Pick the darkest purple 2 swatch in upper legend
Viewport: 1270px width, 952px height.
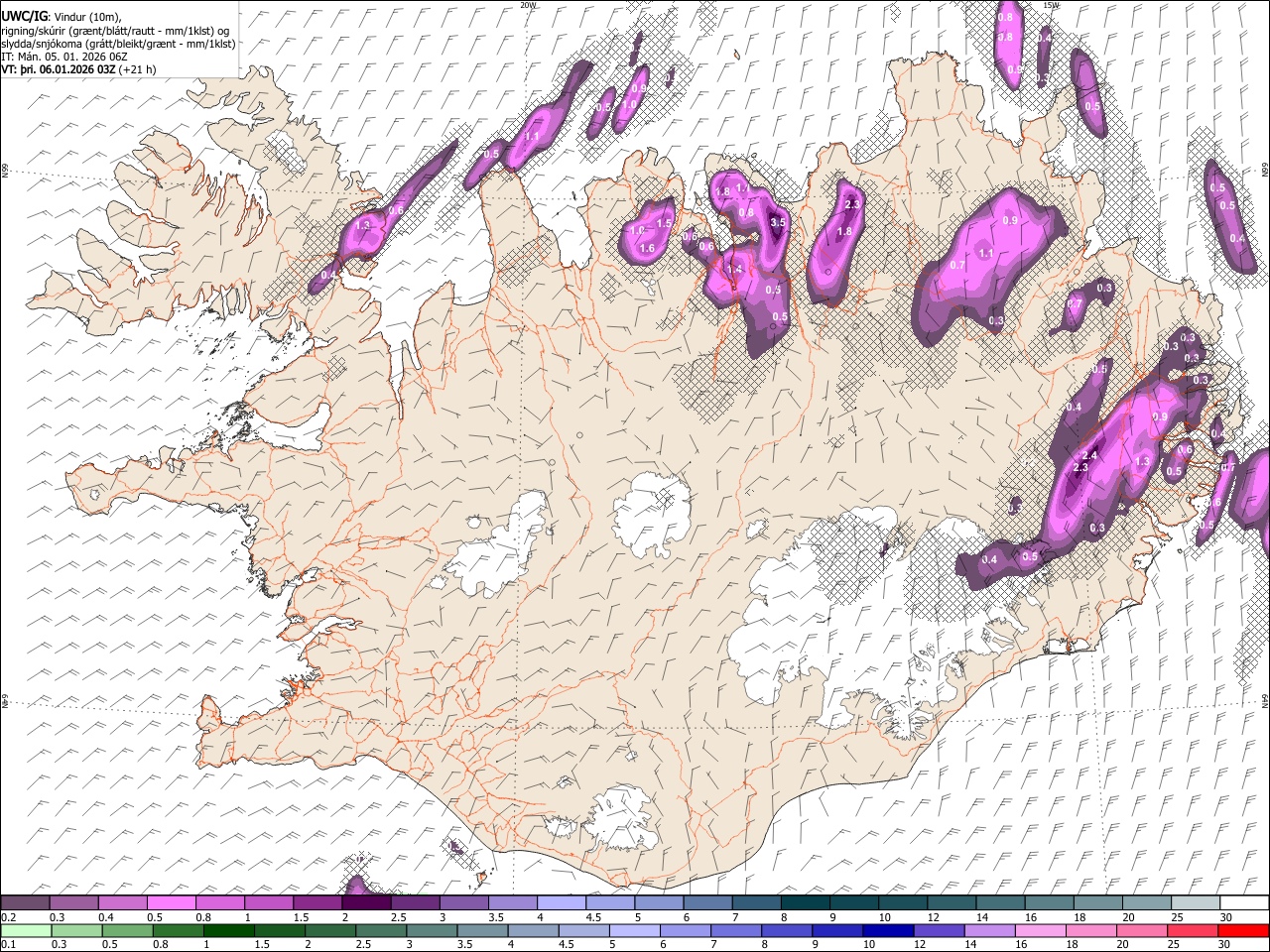[x=367, y=903]
